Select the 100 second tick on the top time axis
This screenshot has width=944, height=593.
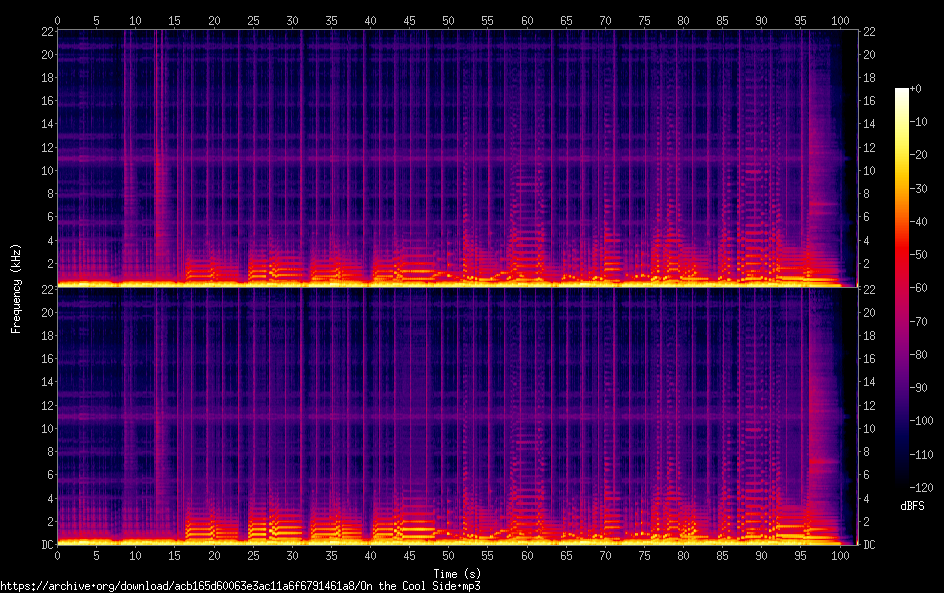(x=840, y=20)
